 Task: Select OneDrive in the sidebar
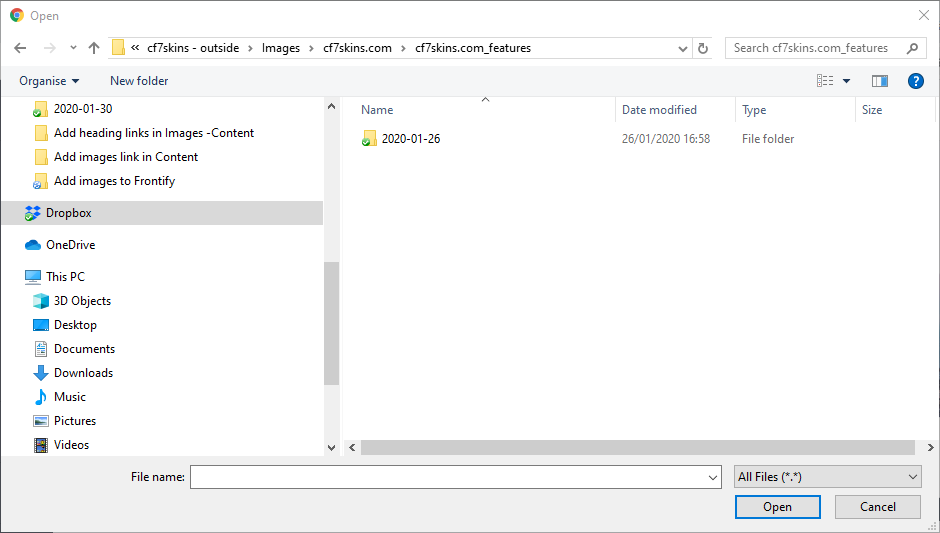[x=70, y=245]
